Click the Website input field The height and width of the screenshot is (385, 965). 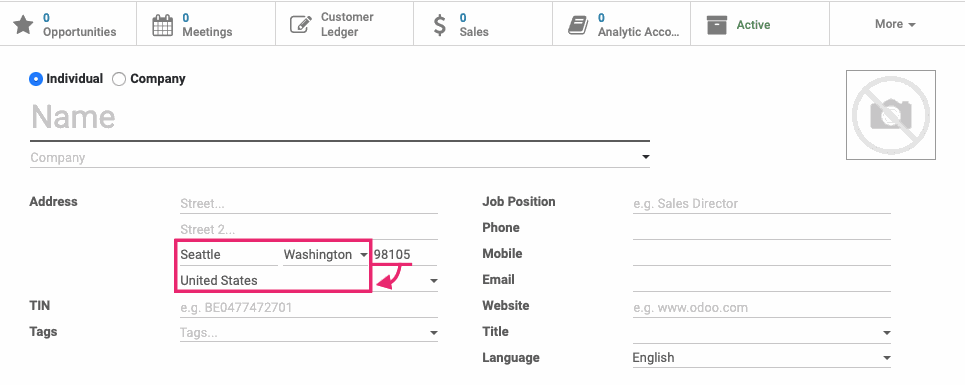coord(761,308)
